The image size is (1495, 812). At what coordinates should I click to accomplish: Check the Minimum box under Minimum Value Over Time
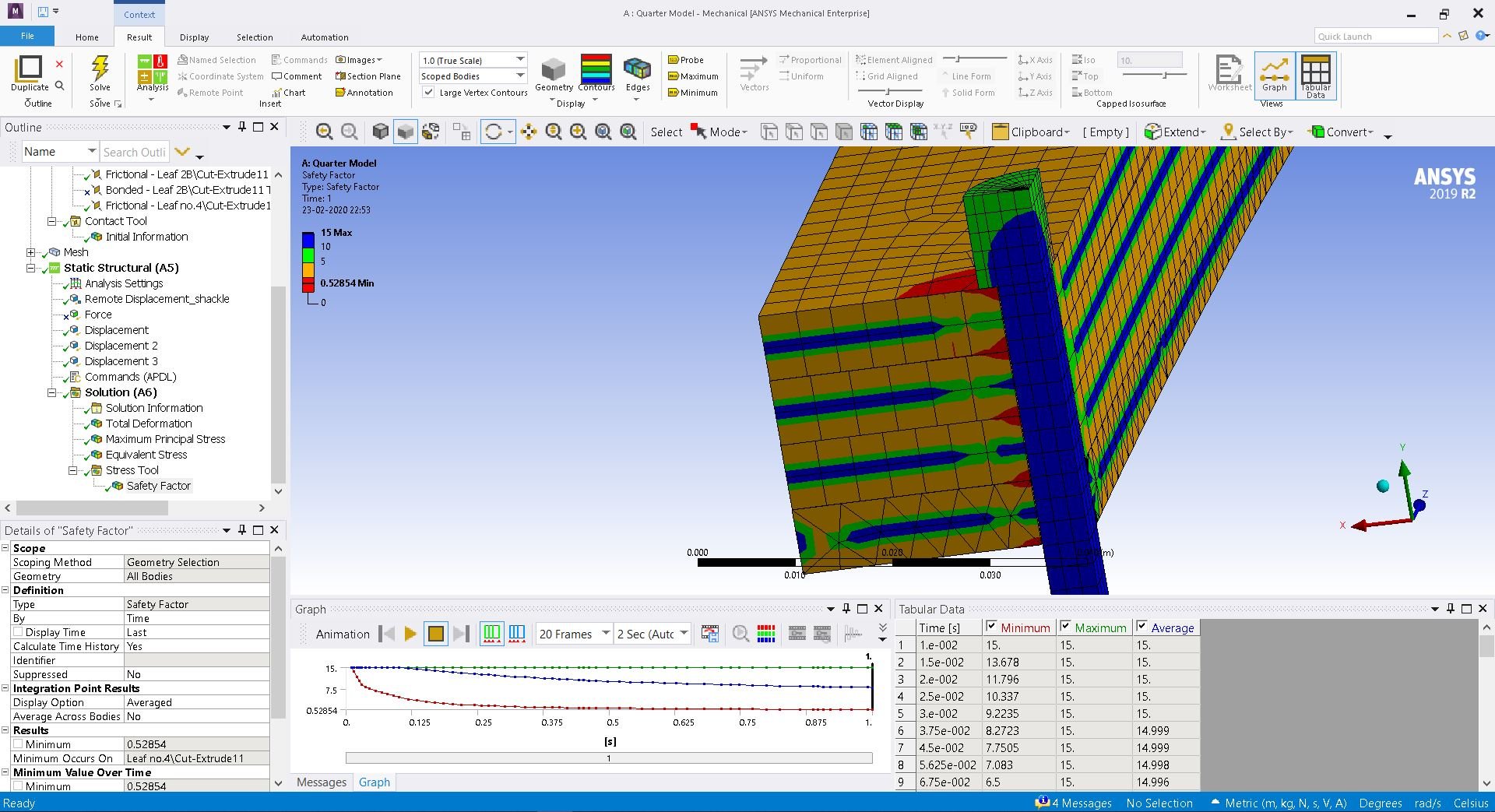click(18, 786)
